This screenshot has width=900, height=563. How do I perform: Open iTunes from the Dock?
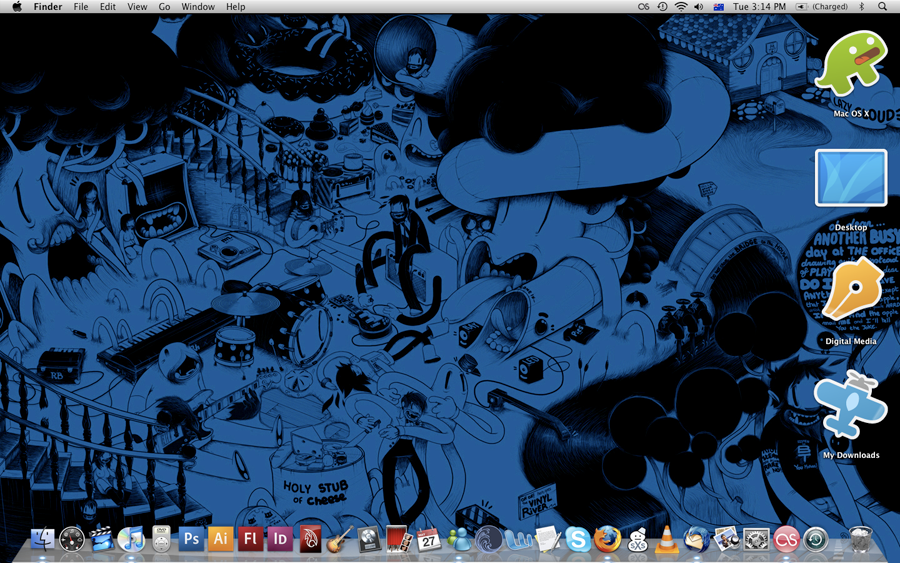coord(131,539)
